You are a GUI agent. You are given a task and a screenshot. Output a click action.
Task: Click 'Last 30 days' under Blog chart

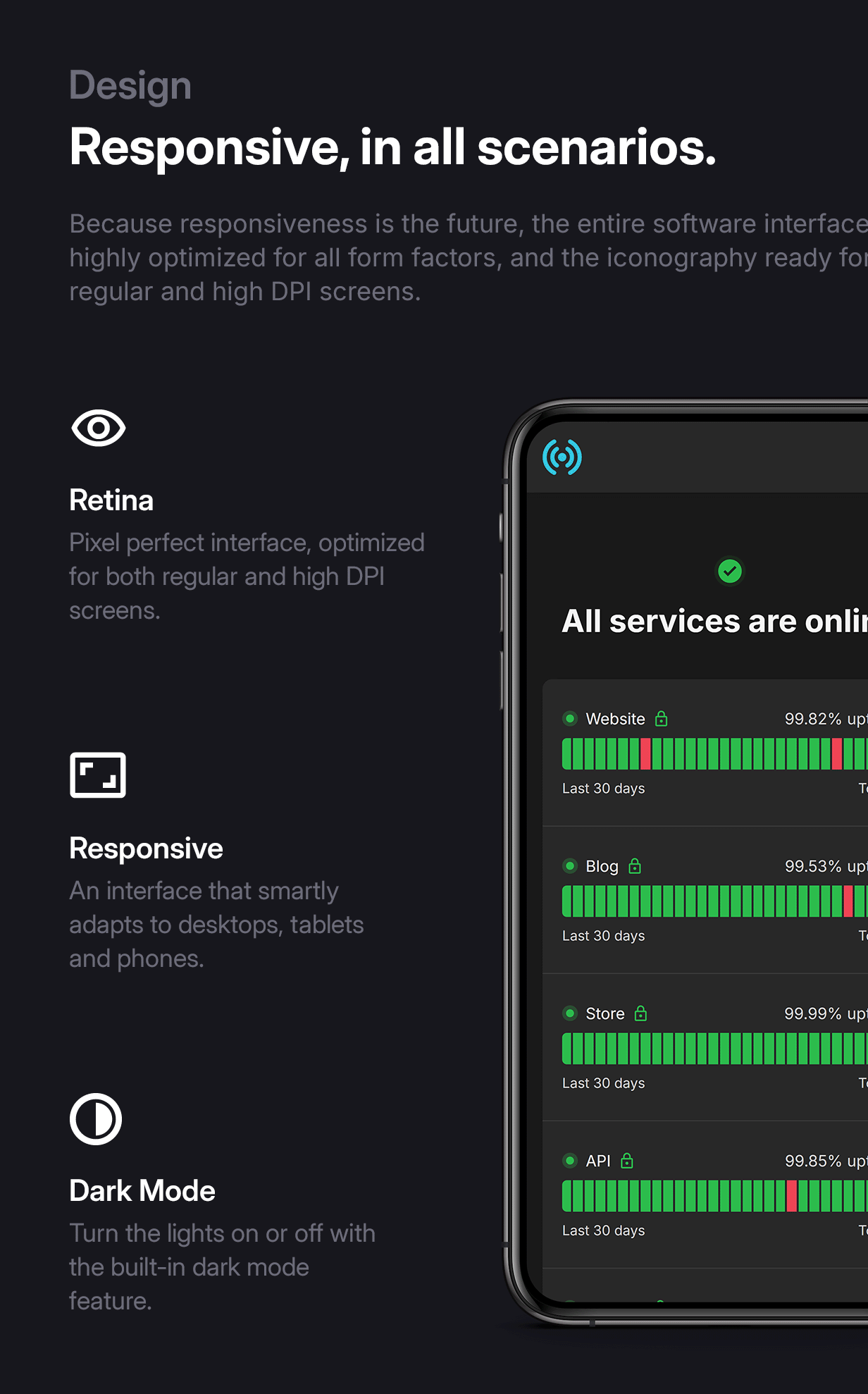click(604, 935)
